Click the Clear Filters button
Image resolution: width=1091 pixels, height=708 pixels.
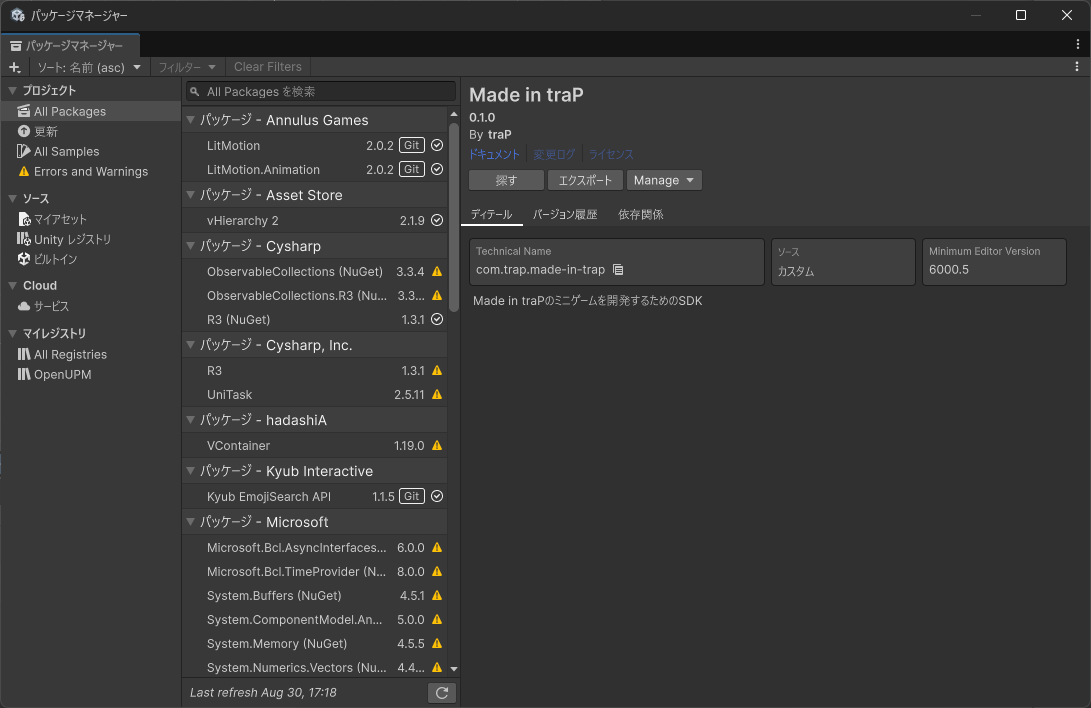pyautogui.click(x=268, y=67)
